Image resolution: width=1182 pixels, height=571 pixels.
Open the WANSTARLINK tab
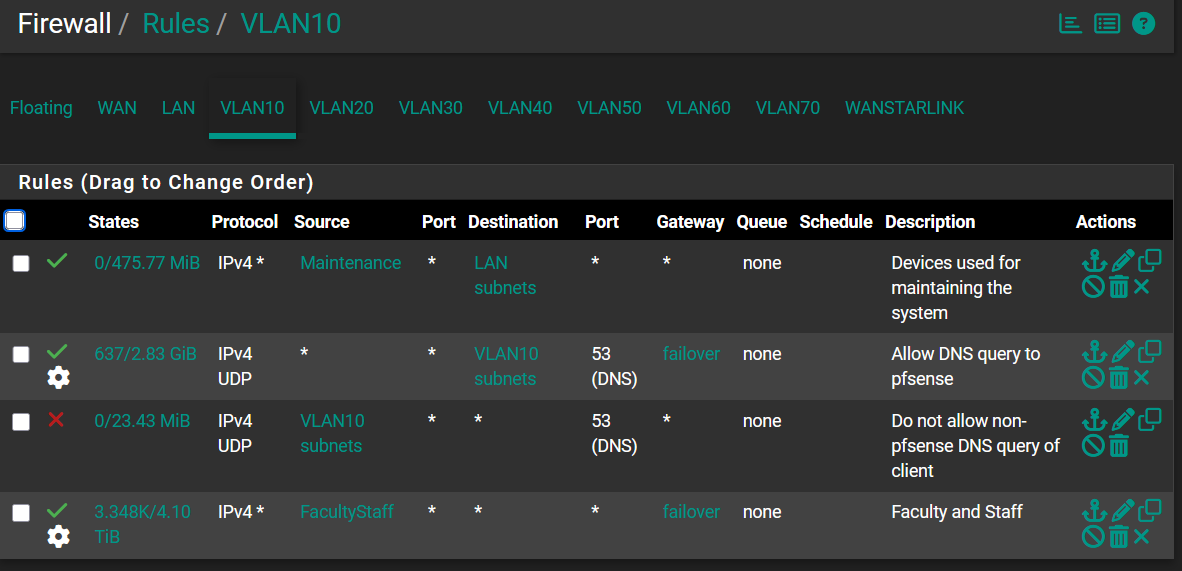tap(905, 108)
